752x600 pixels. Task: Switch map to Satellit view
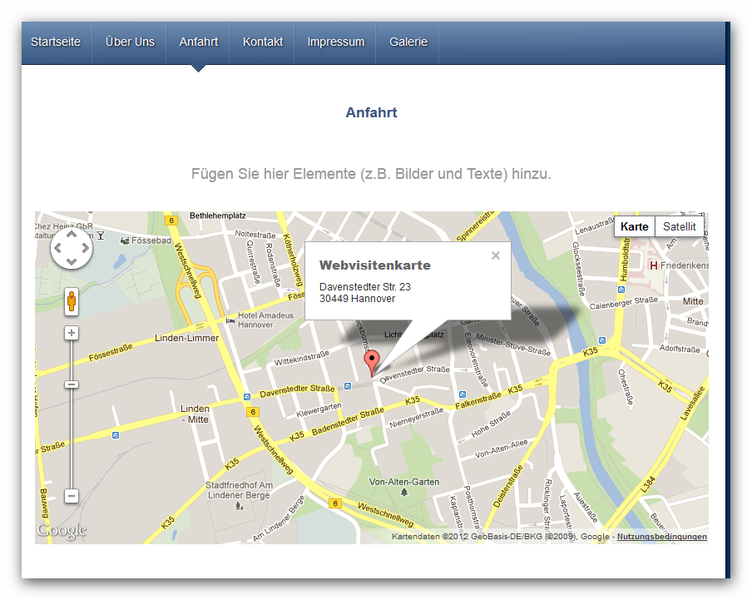point(679,226)
